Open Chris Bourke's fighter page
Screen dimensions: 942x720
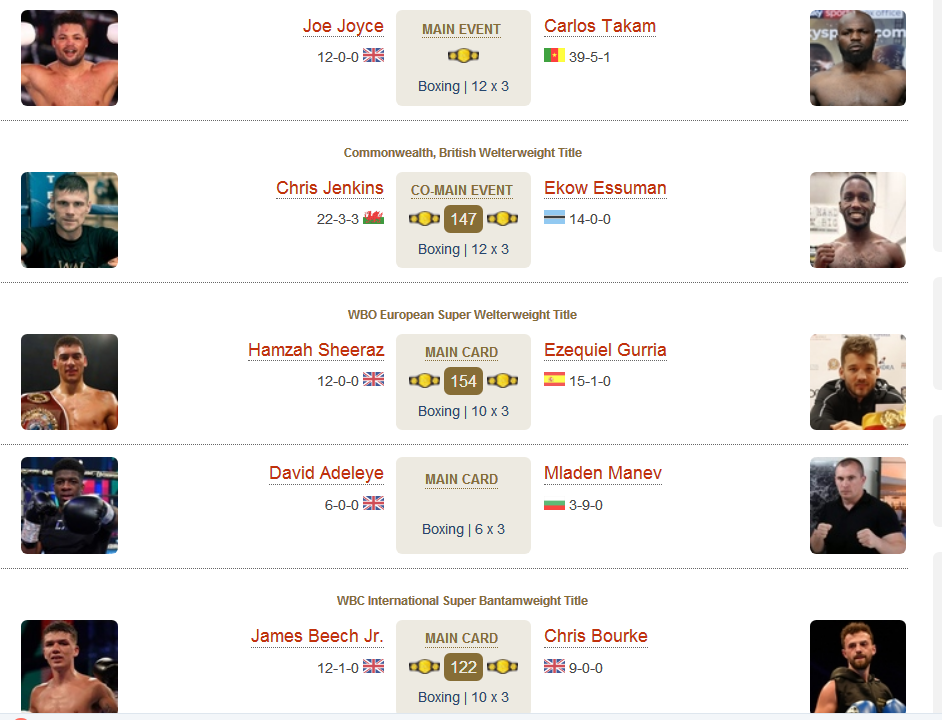pyautogui.click(x=595, y=636)
